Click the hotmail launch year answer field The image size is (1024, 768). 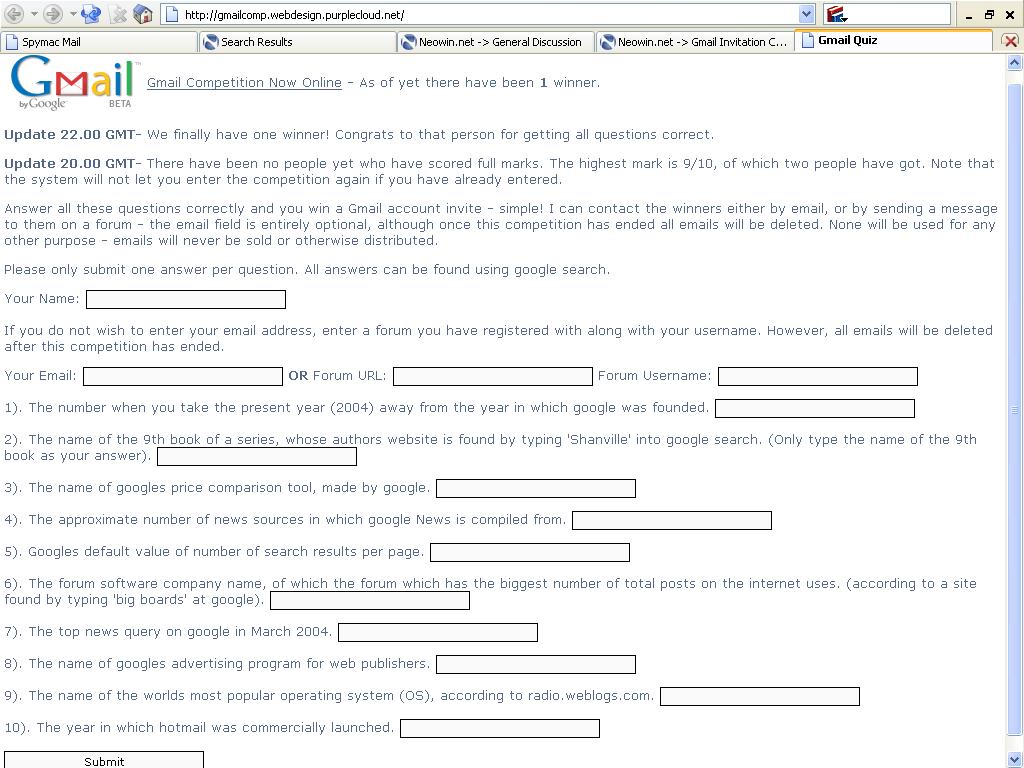[x=500, y=728]
